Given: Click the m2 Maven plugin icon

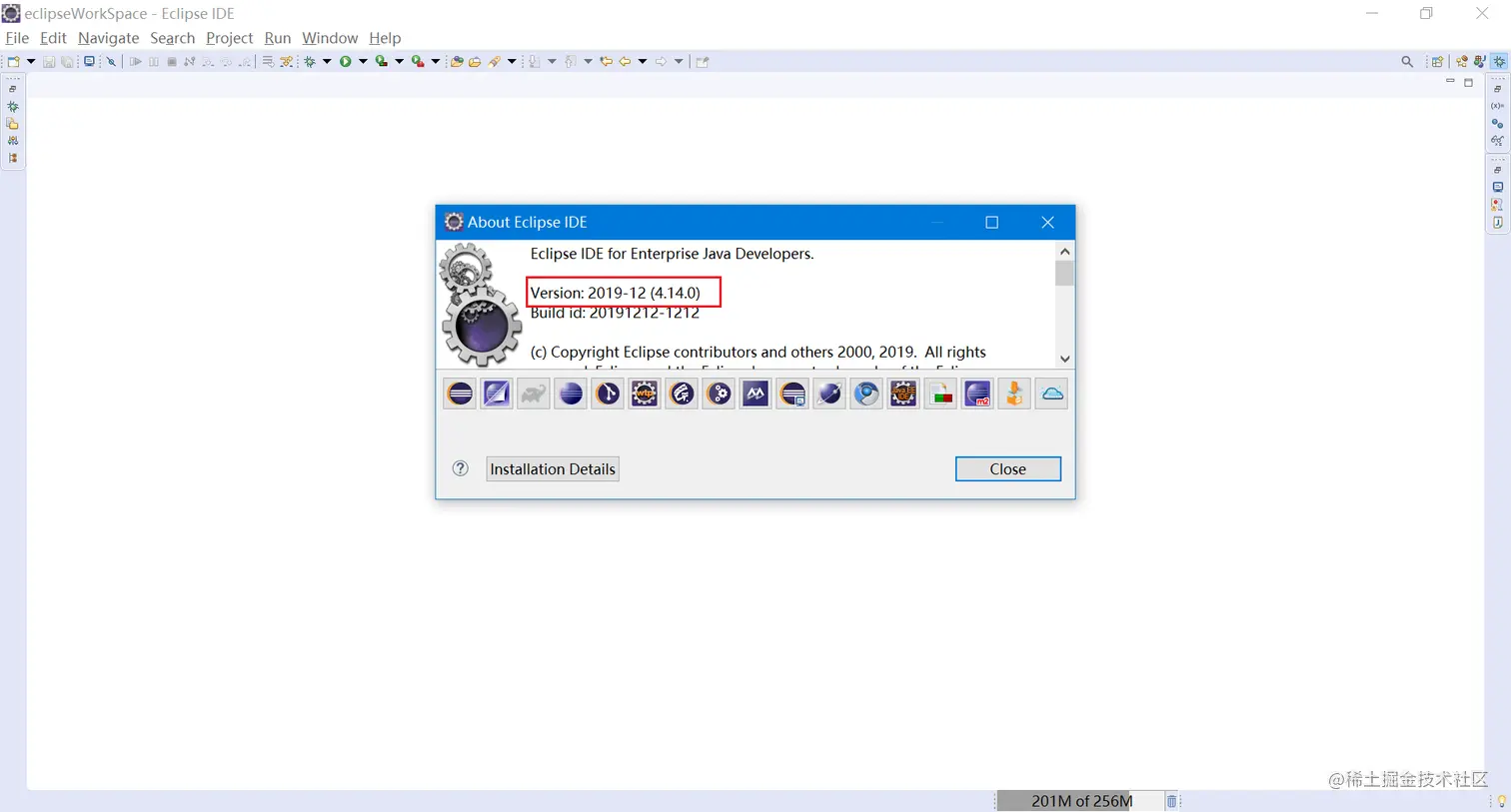Looking at the screenshot, I should tap(977, 394).
